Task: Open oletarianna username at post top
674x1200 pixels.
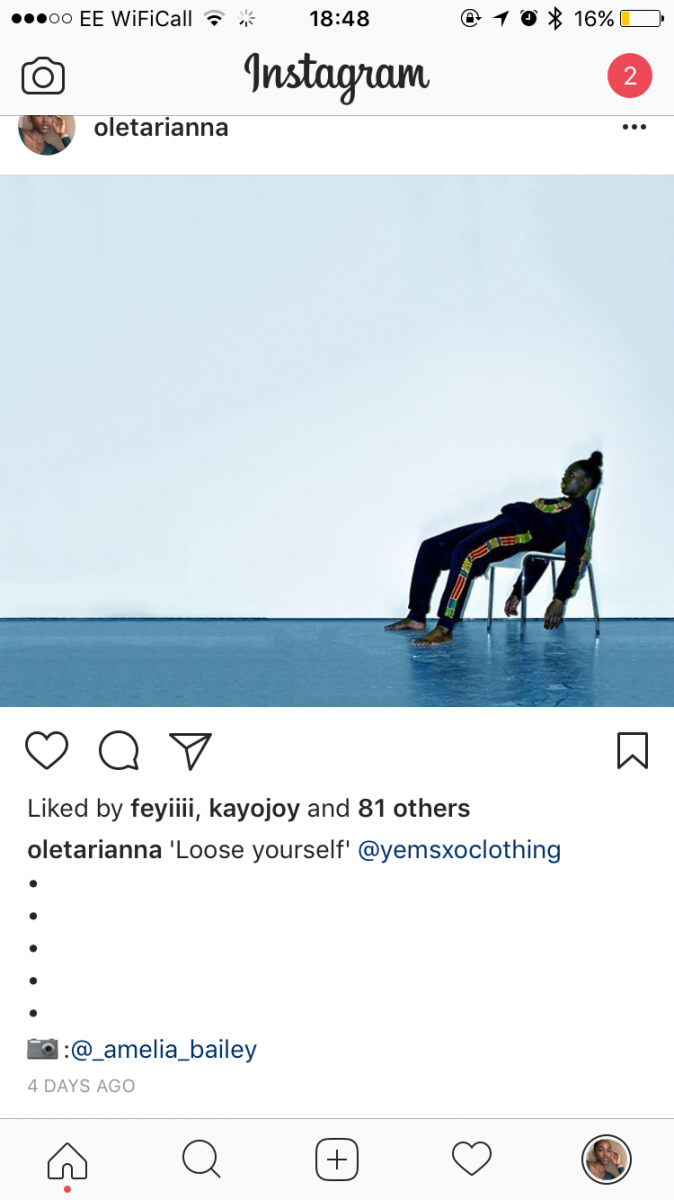Action: 161,128
